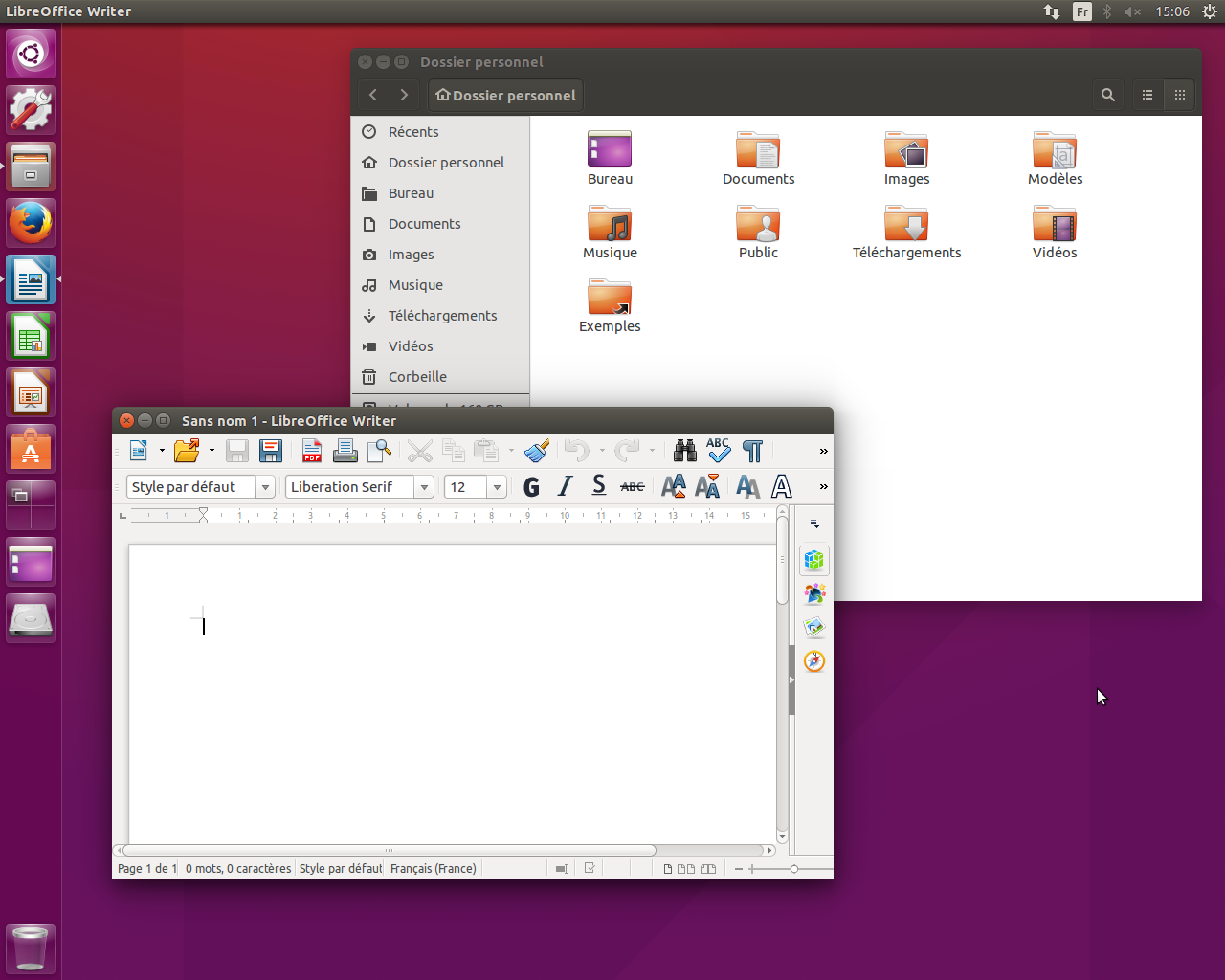Click the Dossier personnel path button
This screenshot has height=980, width=1225.
tap(505, 96)
